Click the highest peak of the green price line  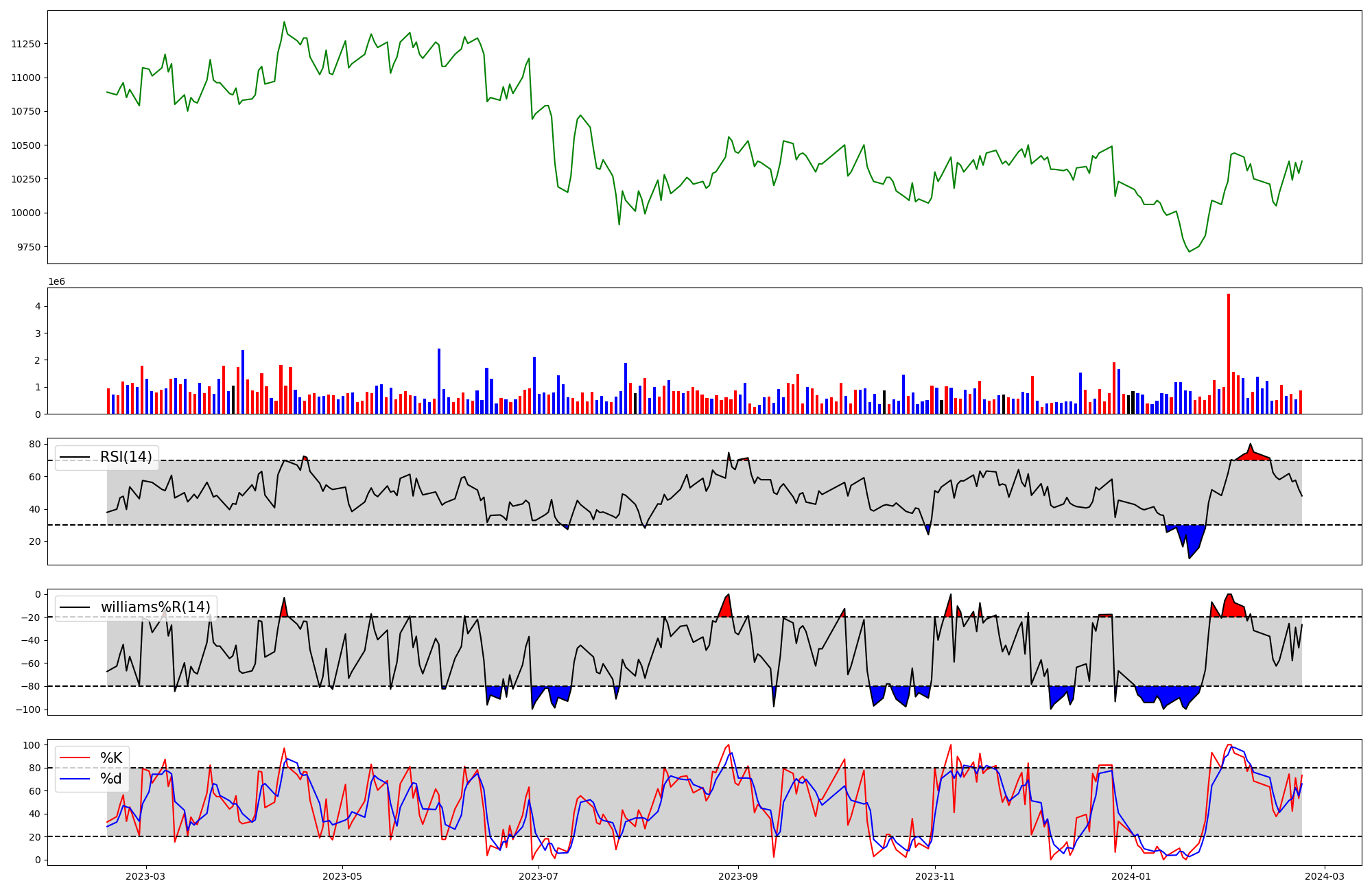pos(284,23)
